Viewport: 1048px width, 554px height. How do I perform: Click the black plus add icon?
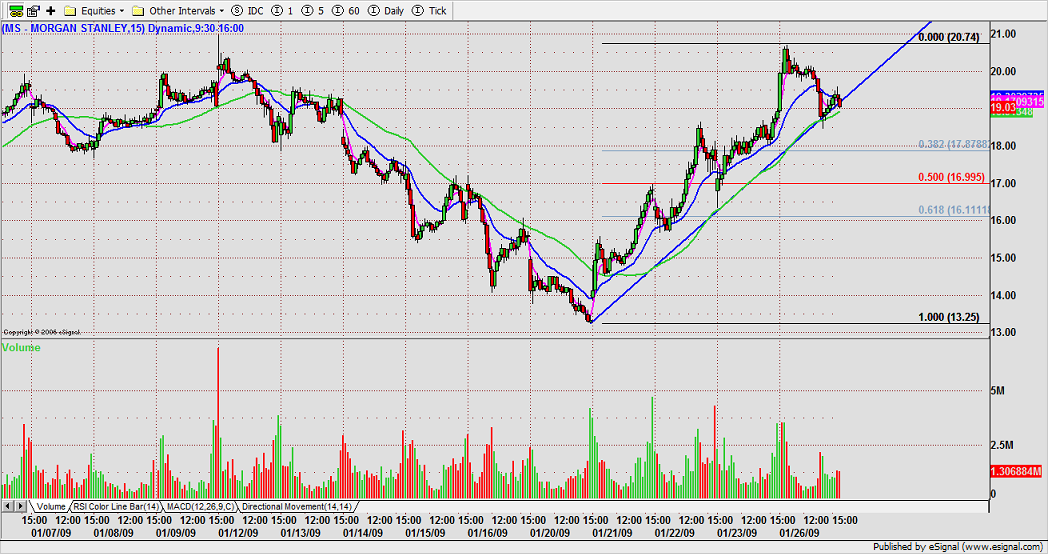coord(51,11)
